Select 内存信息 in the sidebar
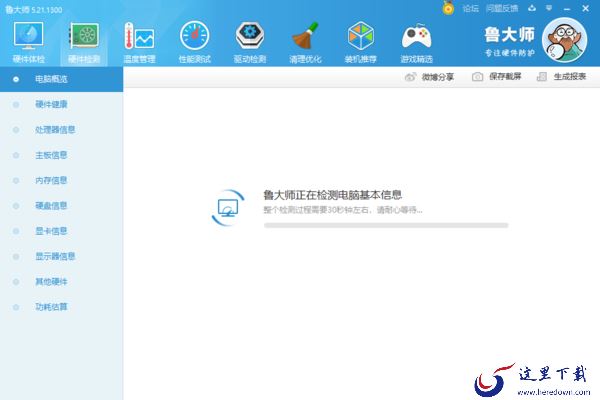600x400 pixels. (x=61, y=180)
